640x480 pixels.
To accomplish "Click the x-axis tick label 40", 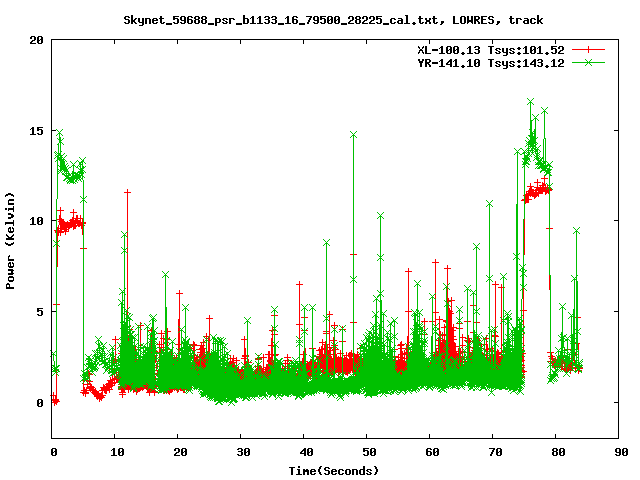I will (306, 452).
